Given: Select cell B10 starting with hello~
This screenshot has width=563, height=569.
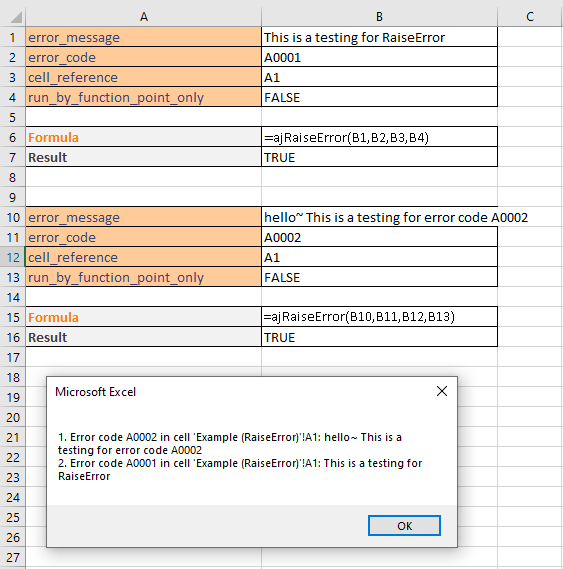Looking at the screenshot, I should click(x=379, y=217).
